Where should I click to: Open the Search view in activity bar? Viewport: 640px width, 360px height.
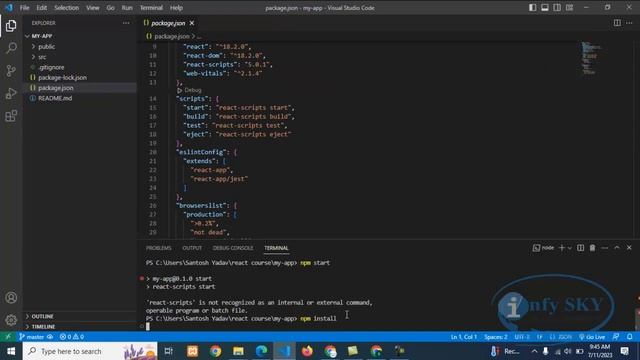11,48
